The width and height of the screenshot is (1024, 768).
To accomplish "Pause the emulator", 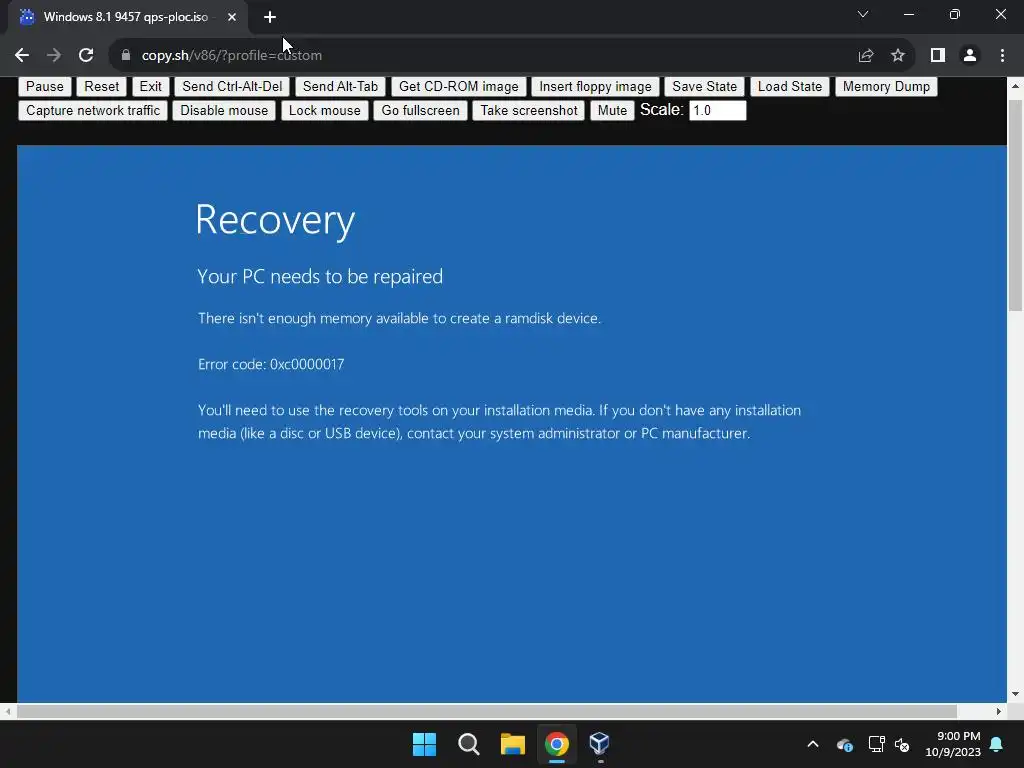I will pos(45,86).
